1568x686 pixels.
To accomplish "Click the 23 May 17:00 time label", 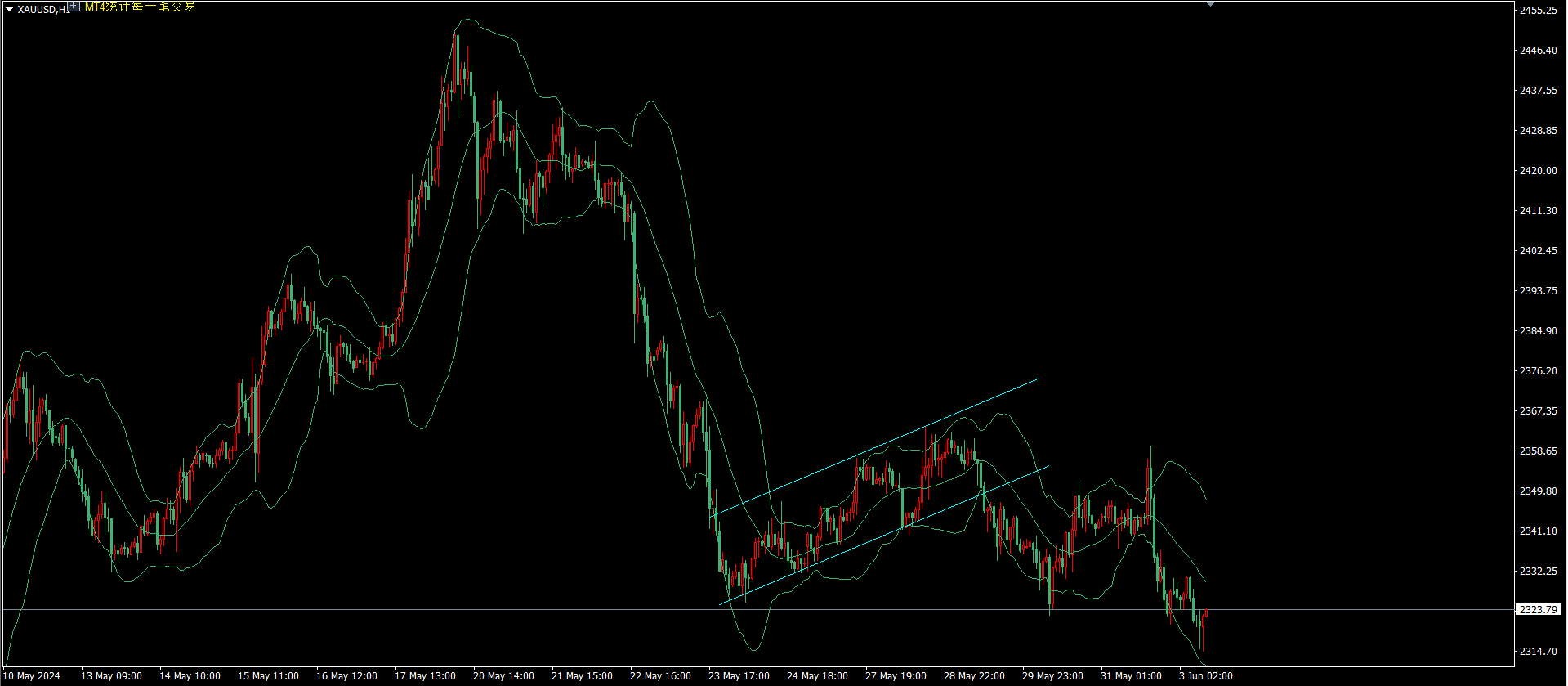I will point(739,676).
